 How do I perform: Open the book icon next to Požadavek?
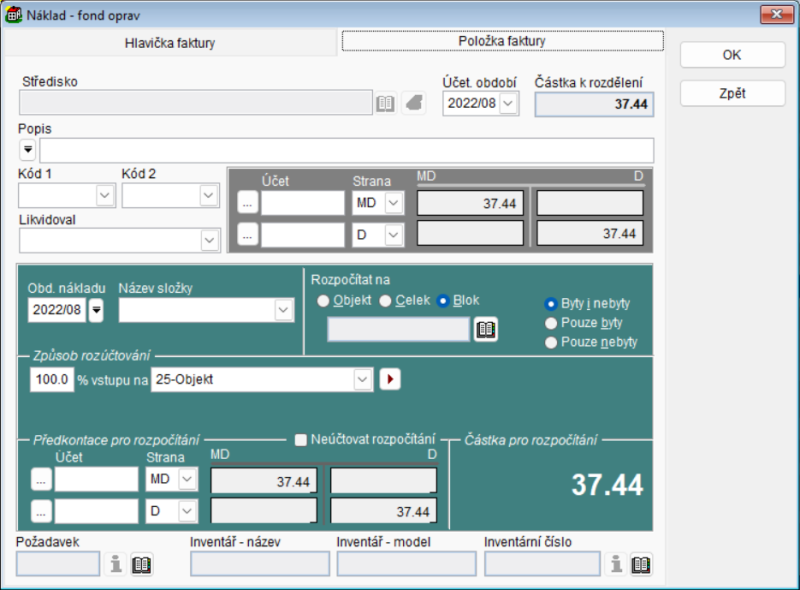click(x=142, y=565)
